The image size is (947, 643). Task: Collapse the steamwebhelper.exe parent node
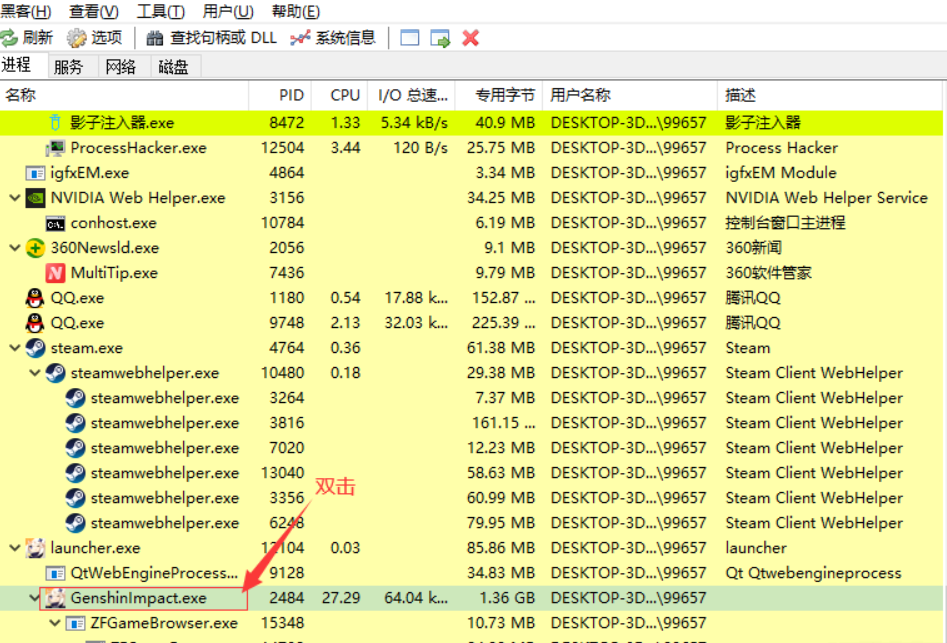[35, 373]
